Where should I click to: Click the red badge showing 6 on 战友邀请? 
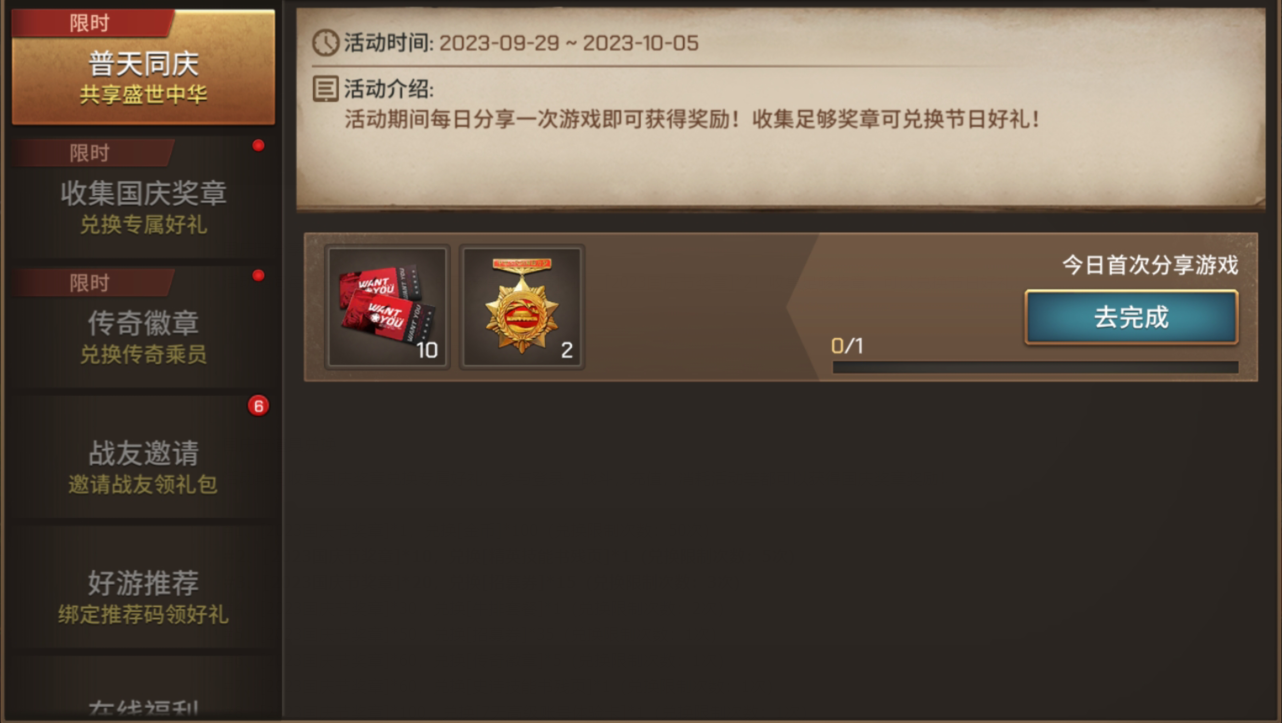click(x=258, y=406)
